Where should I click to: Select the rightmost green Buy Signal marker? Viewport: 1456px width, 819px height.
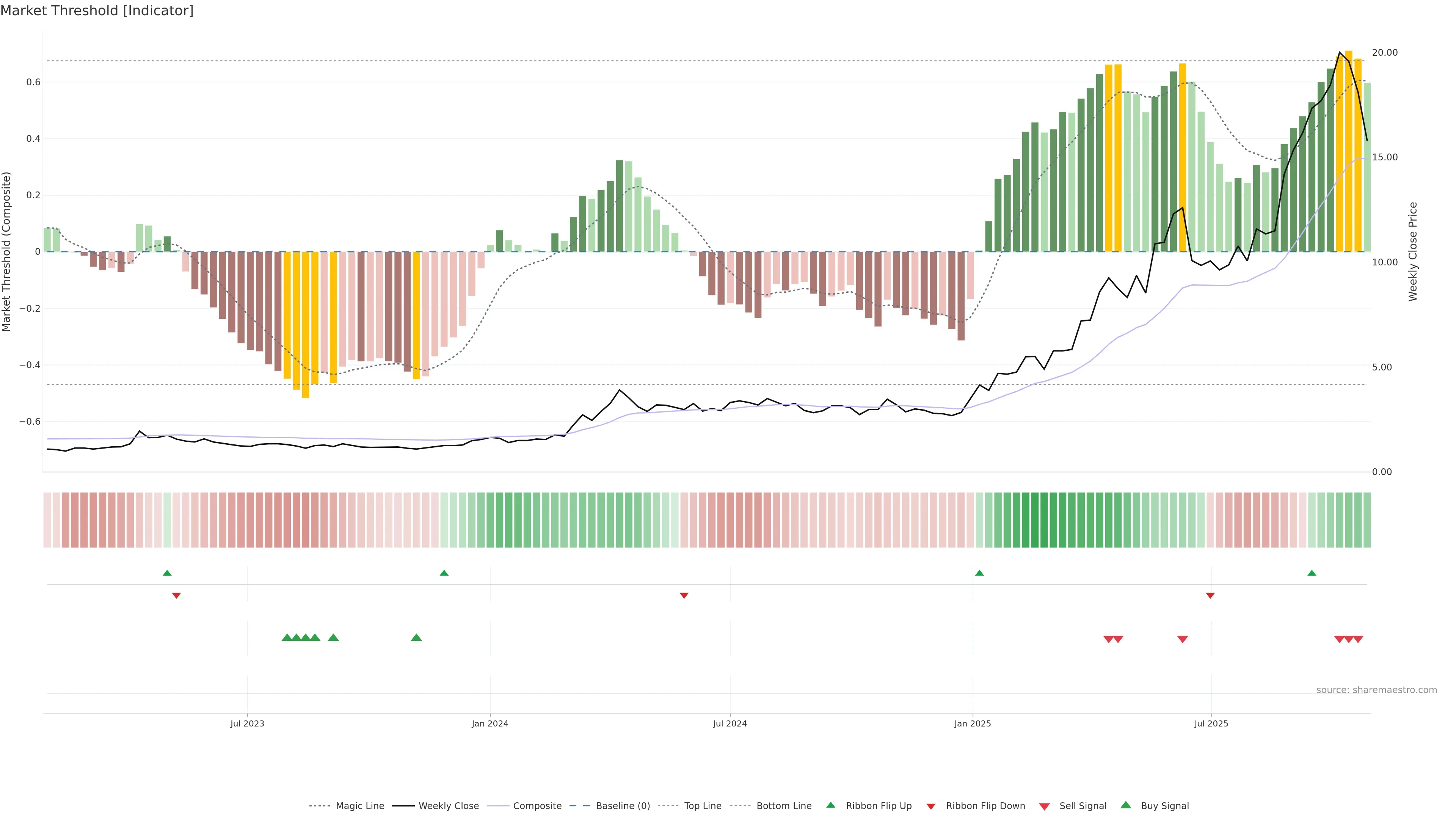(x=417, y=637)
